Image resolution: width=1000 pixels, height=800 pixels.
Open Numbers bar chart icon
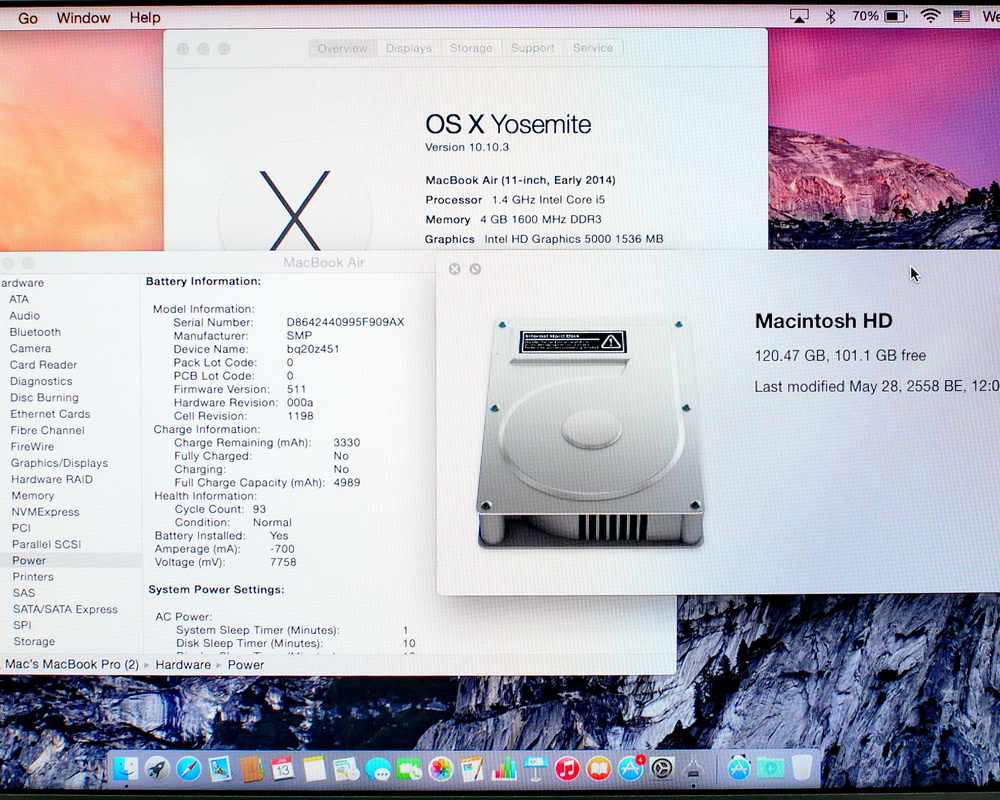[x=504, y=769]
